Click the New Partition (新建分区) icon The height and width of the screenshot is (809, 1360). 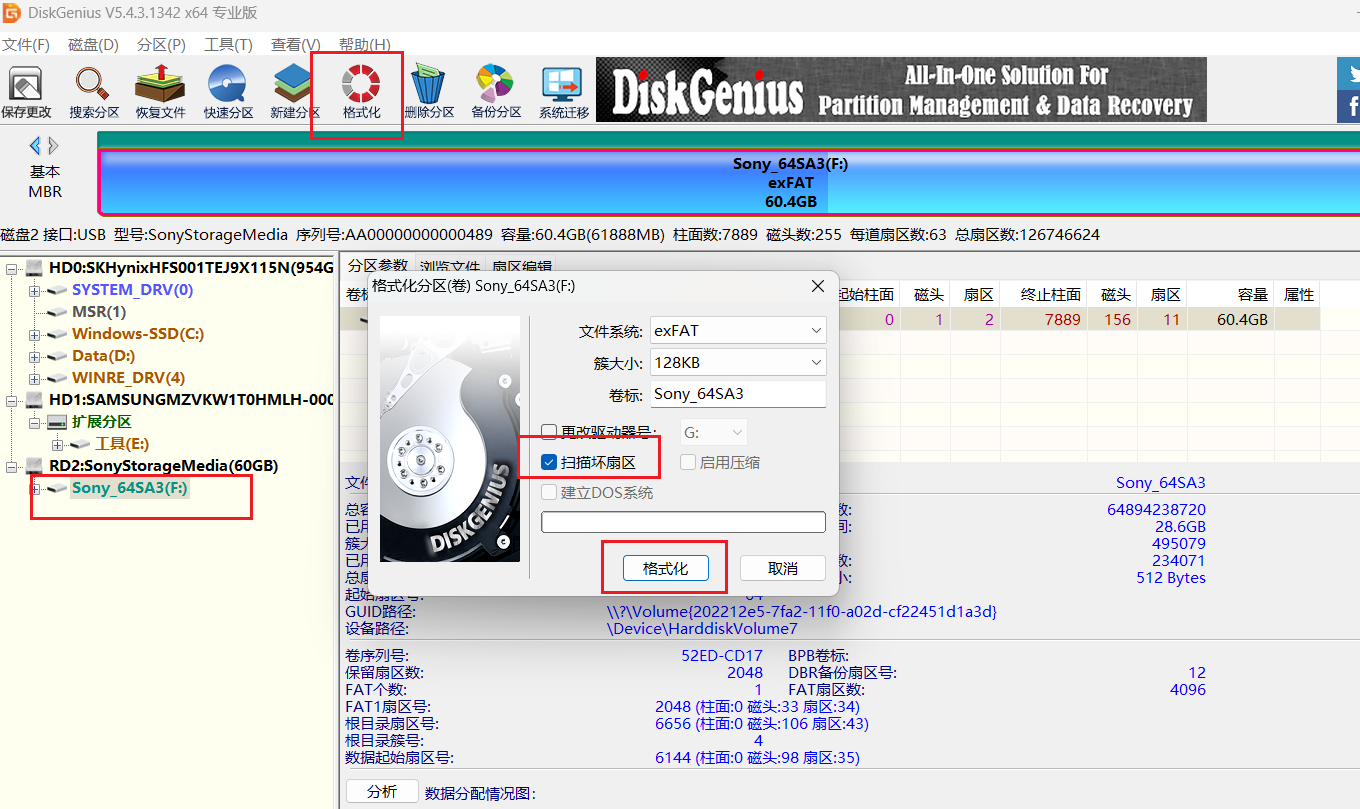click(x=295, y=92)
